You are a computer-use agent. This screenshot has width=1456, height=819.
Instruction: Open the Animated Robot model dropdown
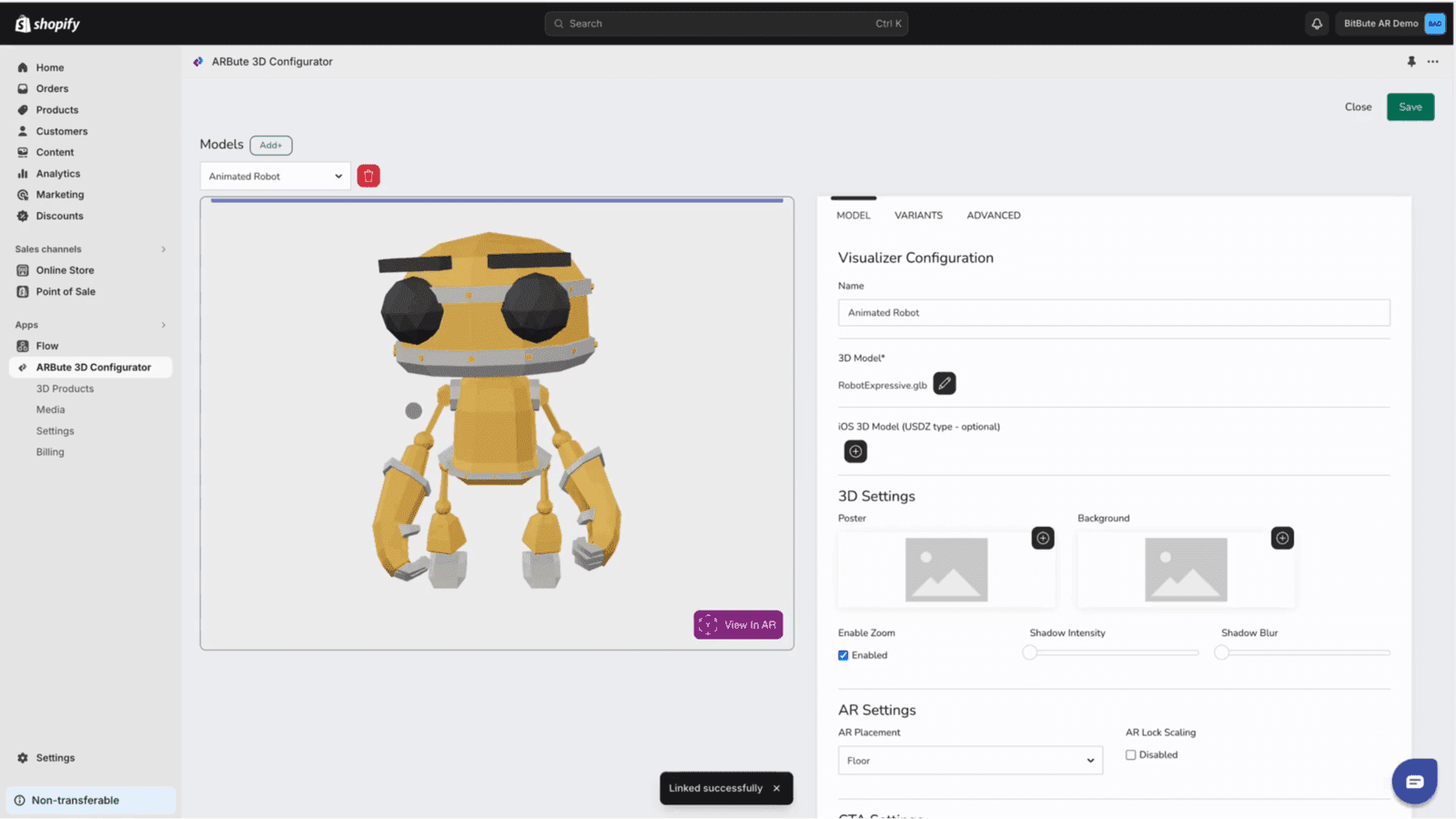coord(274,176)
